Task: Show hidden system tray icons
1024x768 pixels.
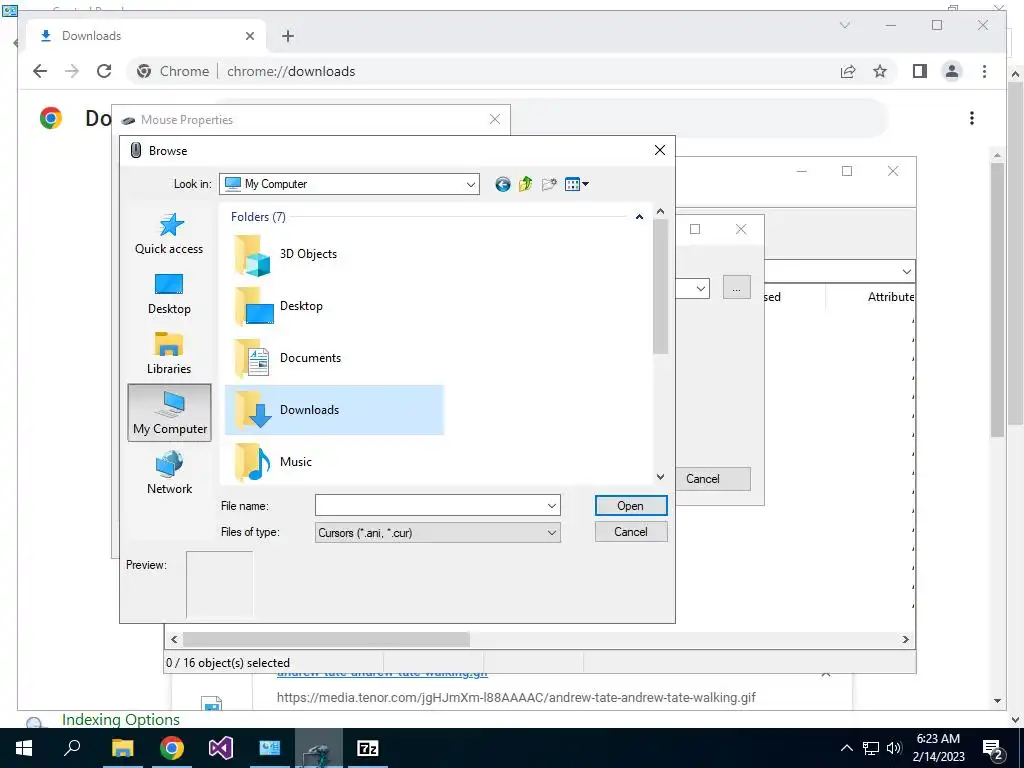Action: tap(846, 748)
